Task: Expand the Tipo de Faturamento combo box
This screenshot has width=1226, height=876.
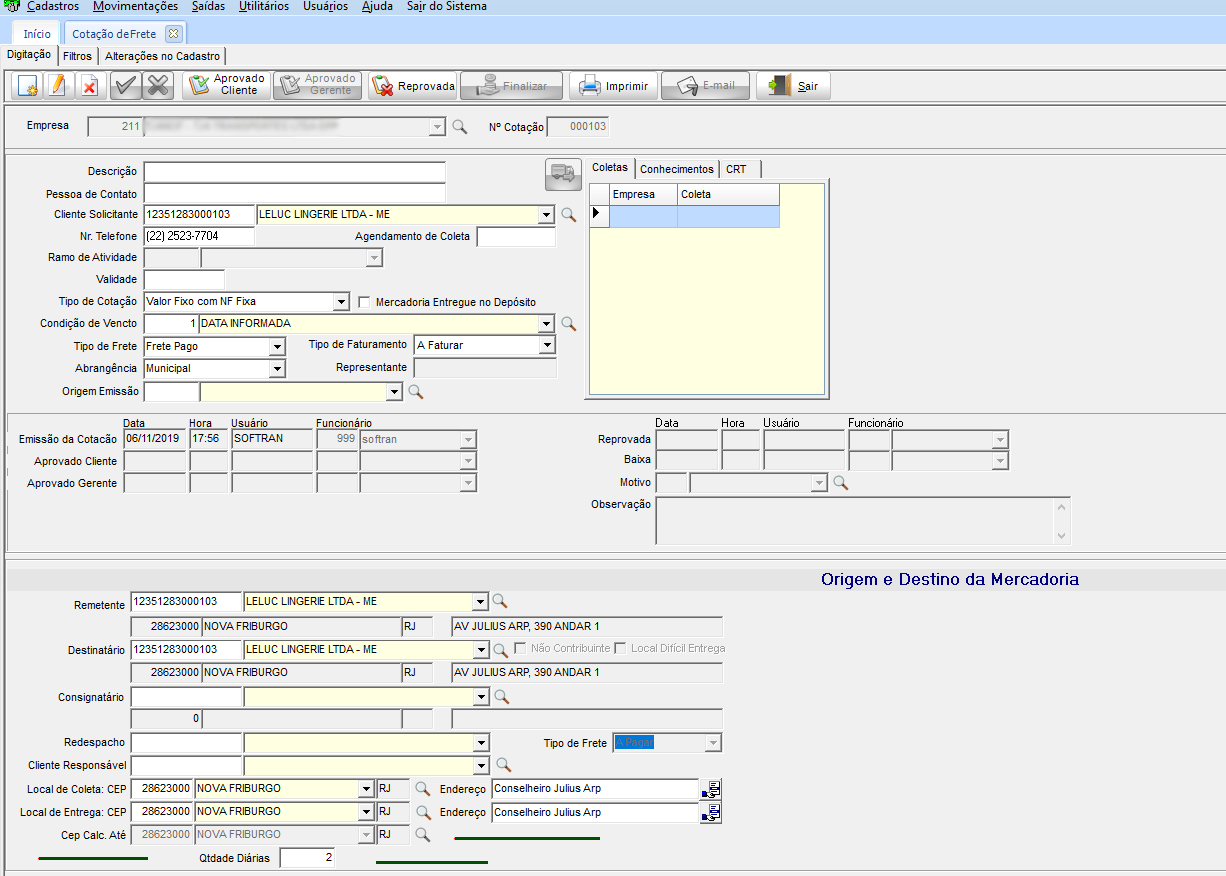Action: 546,345
